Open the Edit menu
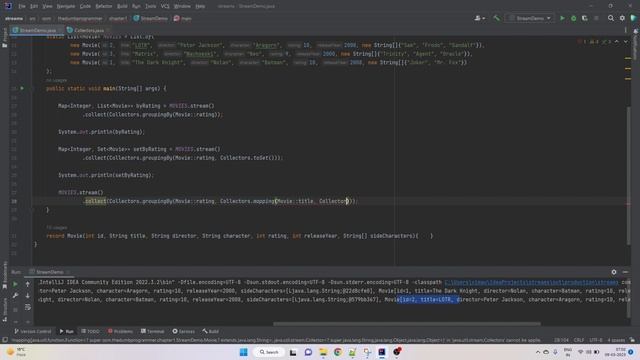The image size is (640, 360). coord(34,6)
